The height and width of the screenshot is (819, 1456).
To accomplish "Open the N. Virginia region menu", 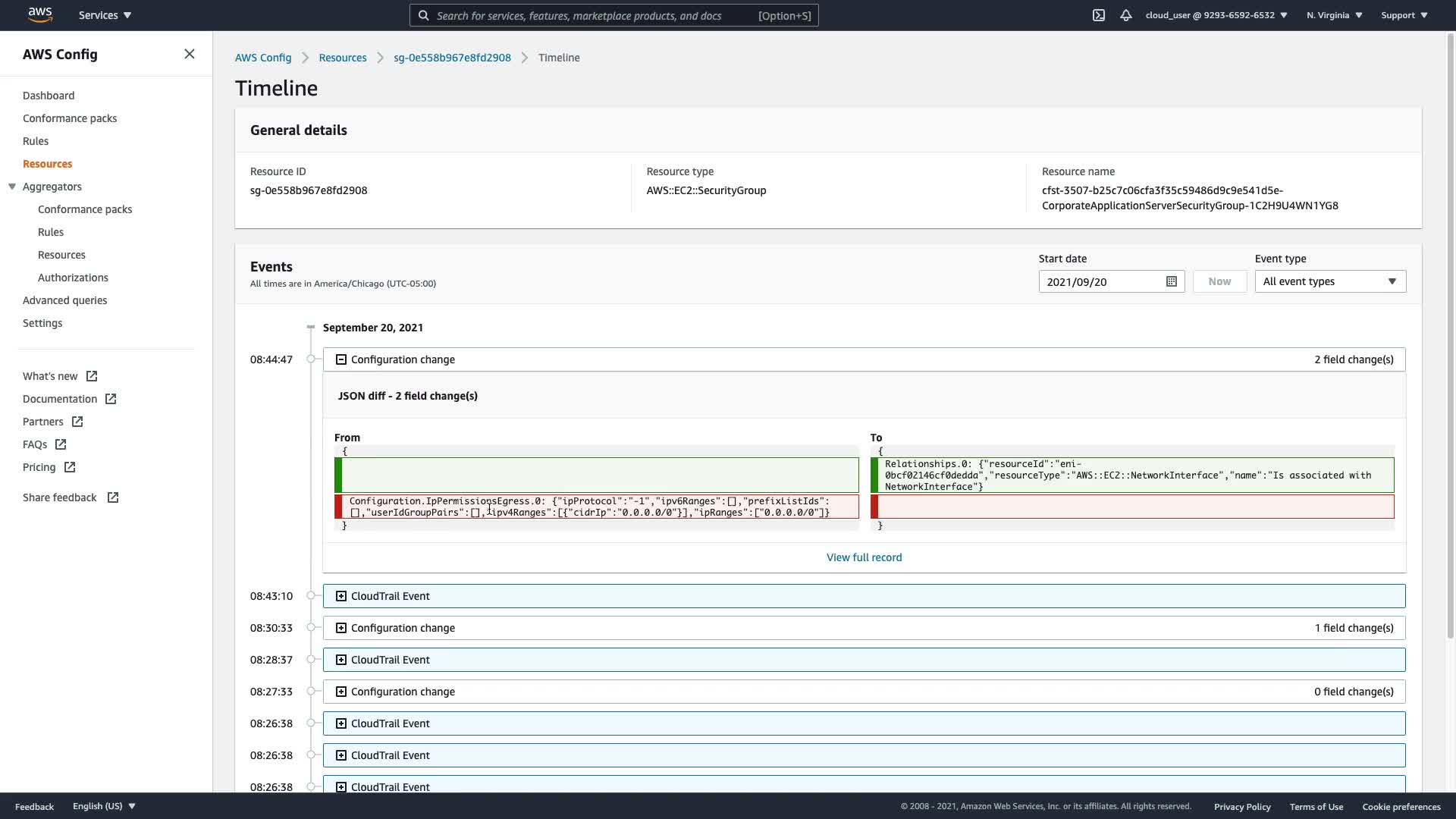I will 1334,15.
